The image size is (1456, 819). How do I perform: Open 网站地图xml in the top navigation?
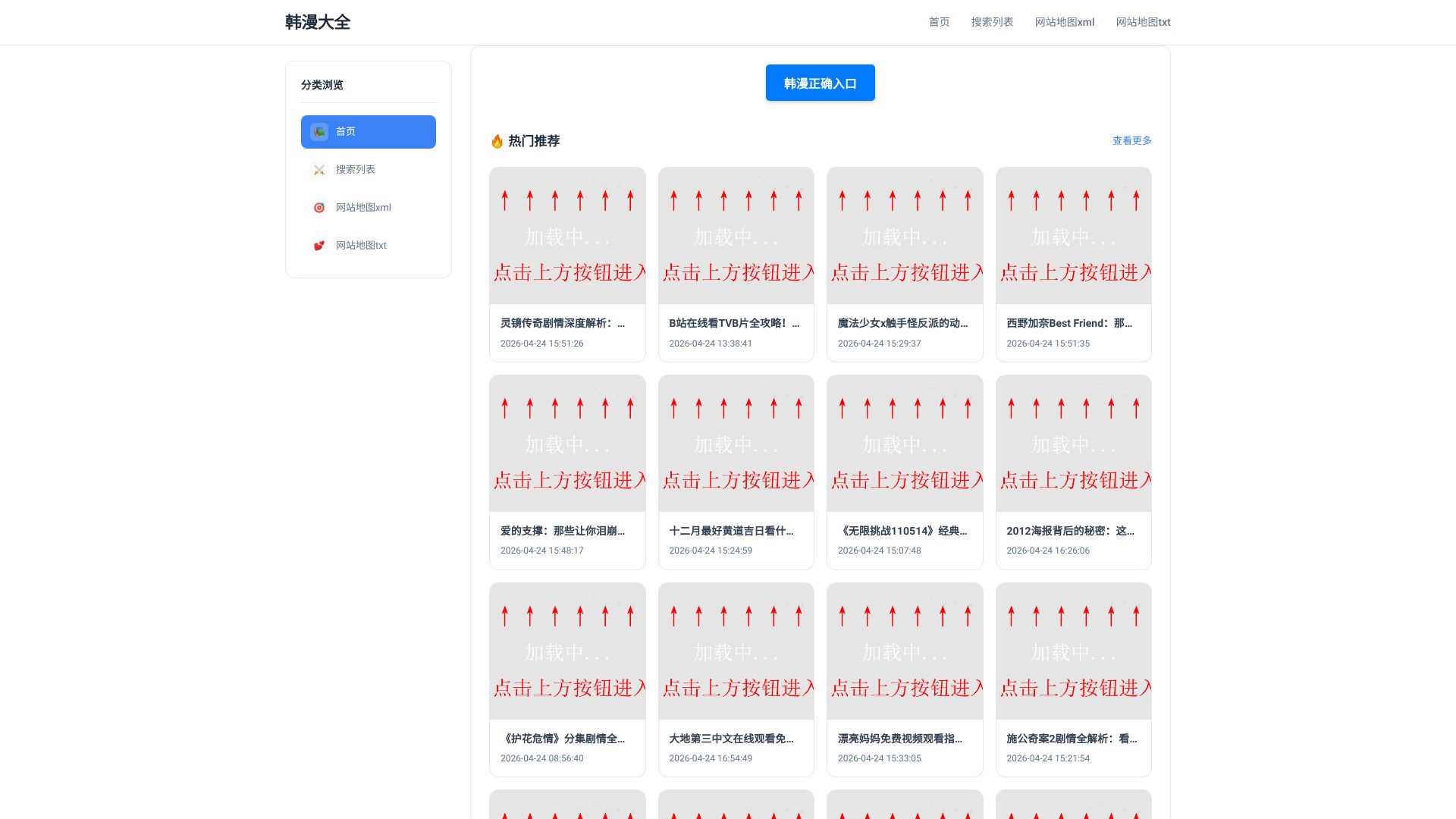[1065, 22]
